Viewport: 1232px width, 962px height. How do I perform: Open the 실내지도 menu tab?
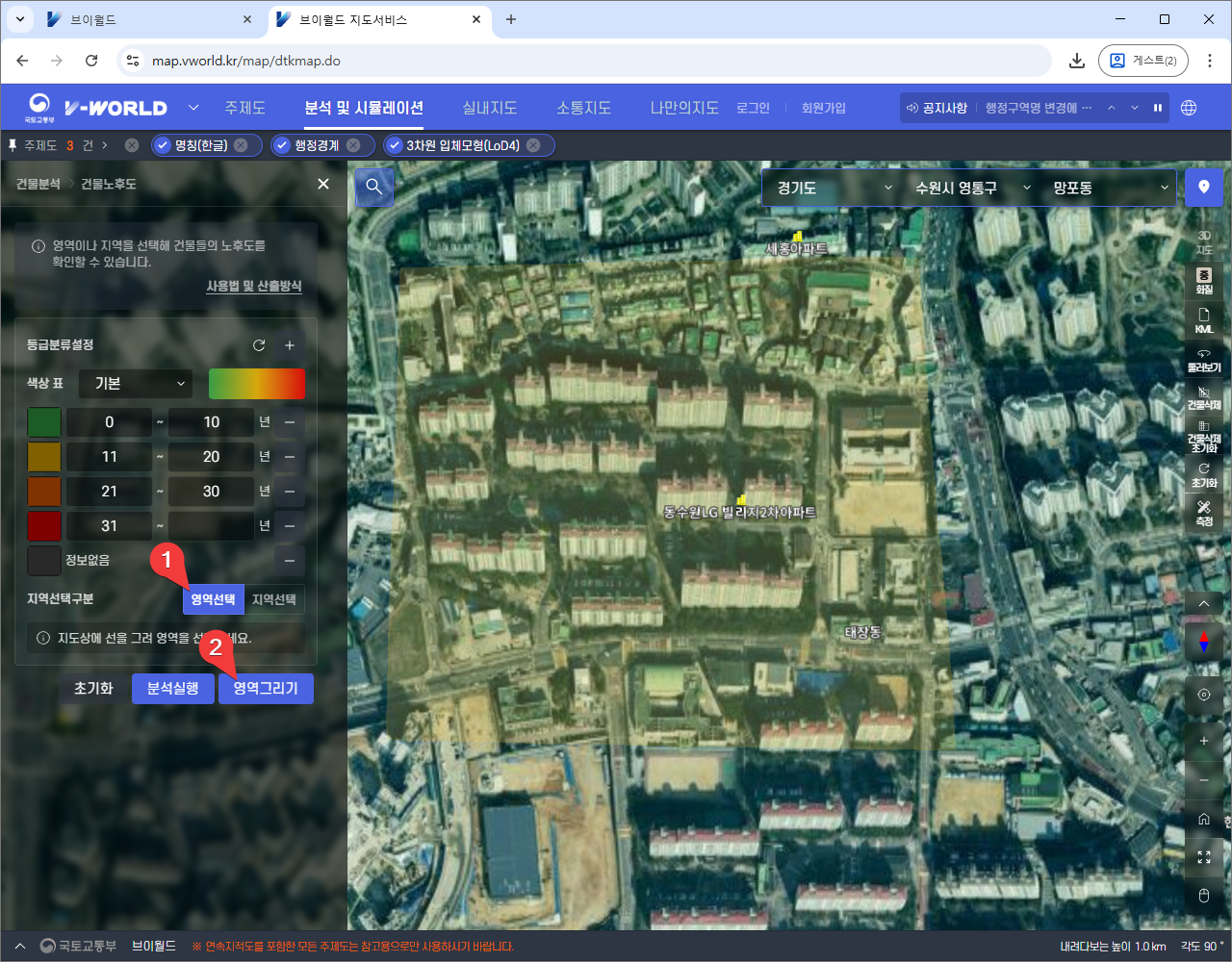pyautogui.click(x=489, y=108)
